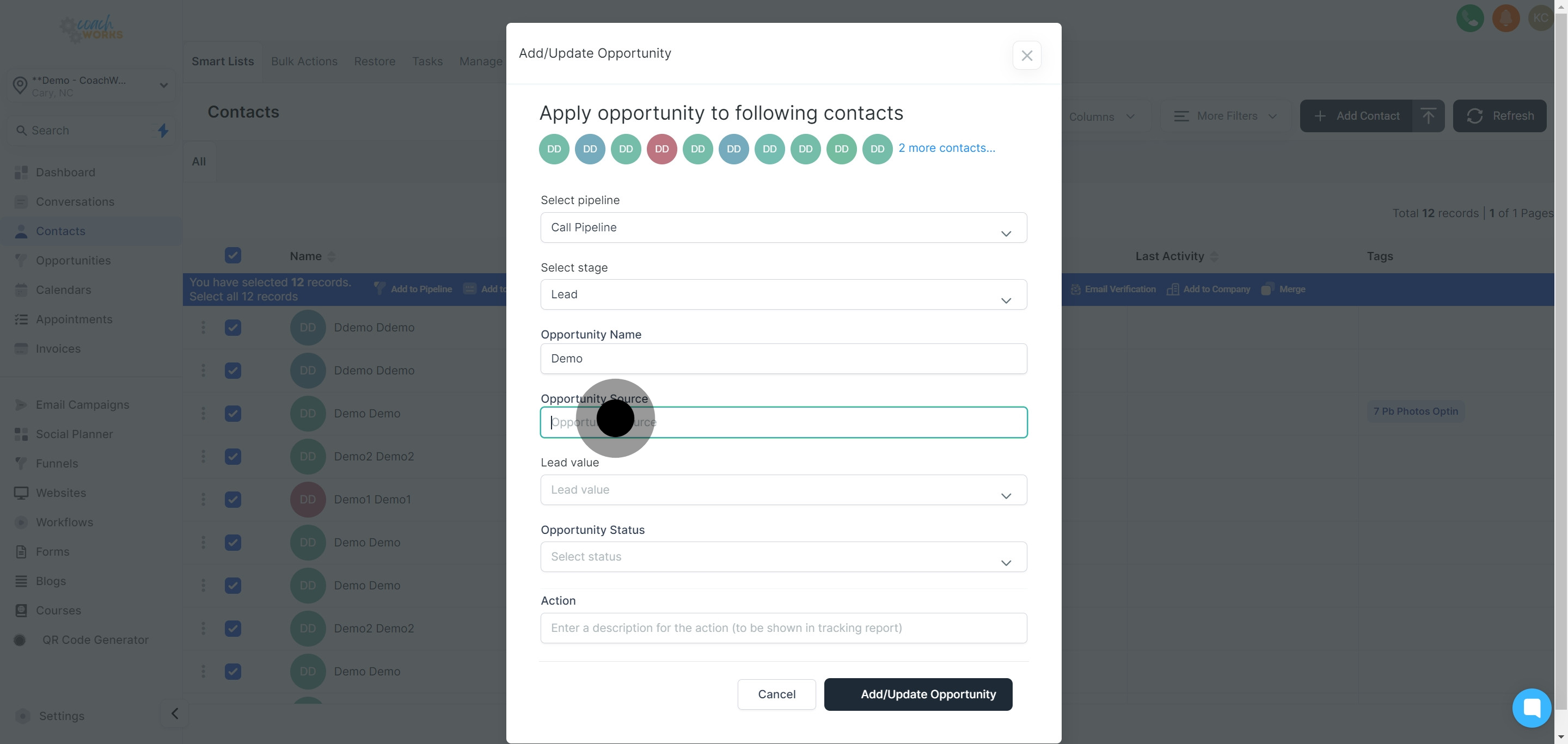
Task: Uncheck the select-all contacts checkbox
Action: (232, 255)
